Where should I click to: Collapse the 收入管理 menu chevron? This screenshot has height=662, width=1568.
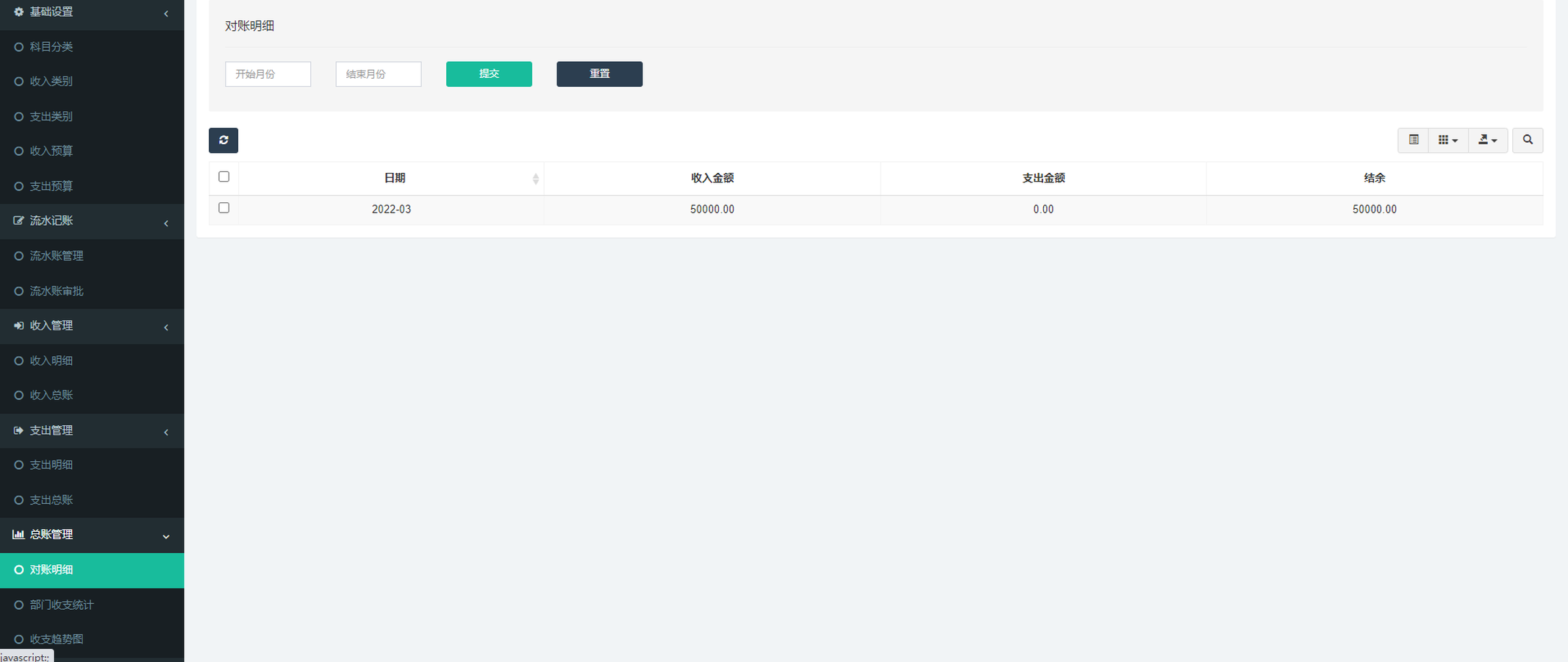pyautogui.click(x=166, y=327)
